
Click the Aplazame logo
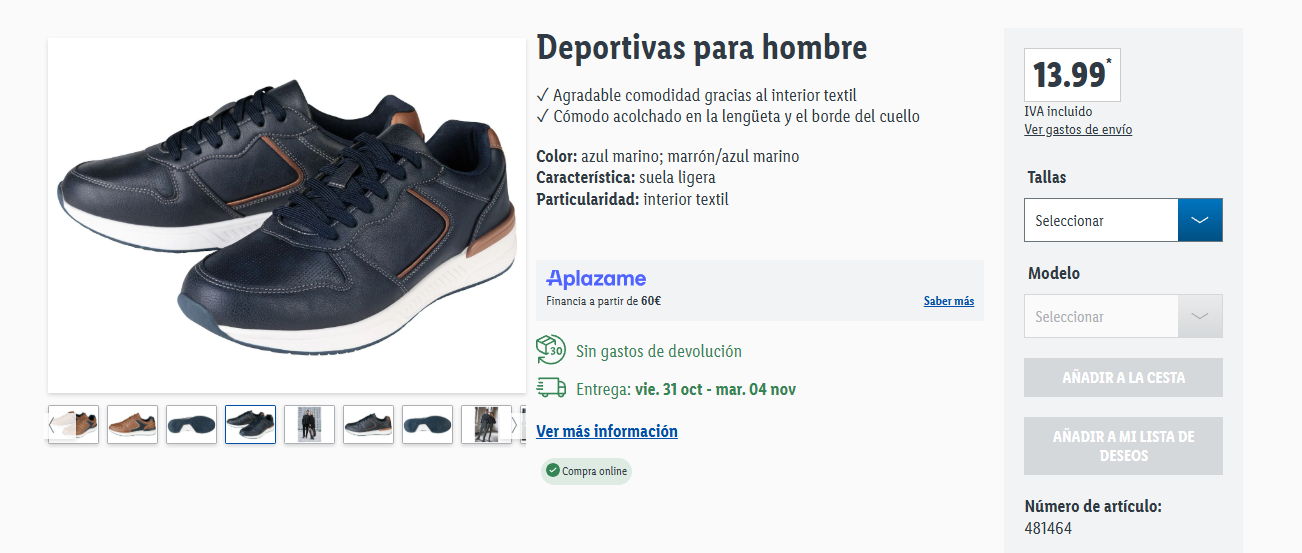click(x=596, y=279)
